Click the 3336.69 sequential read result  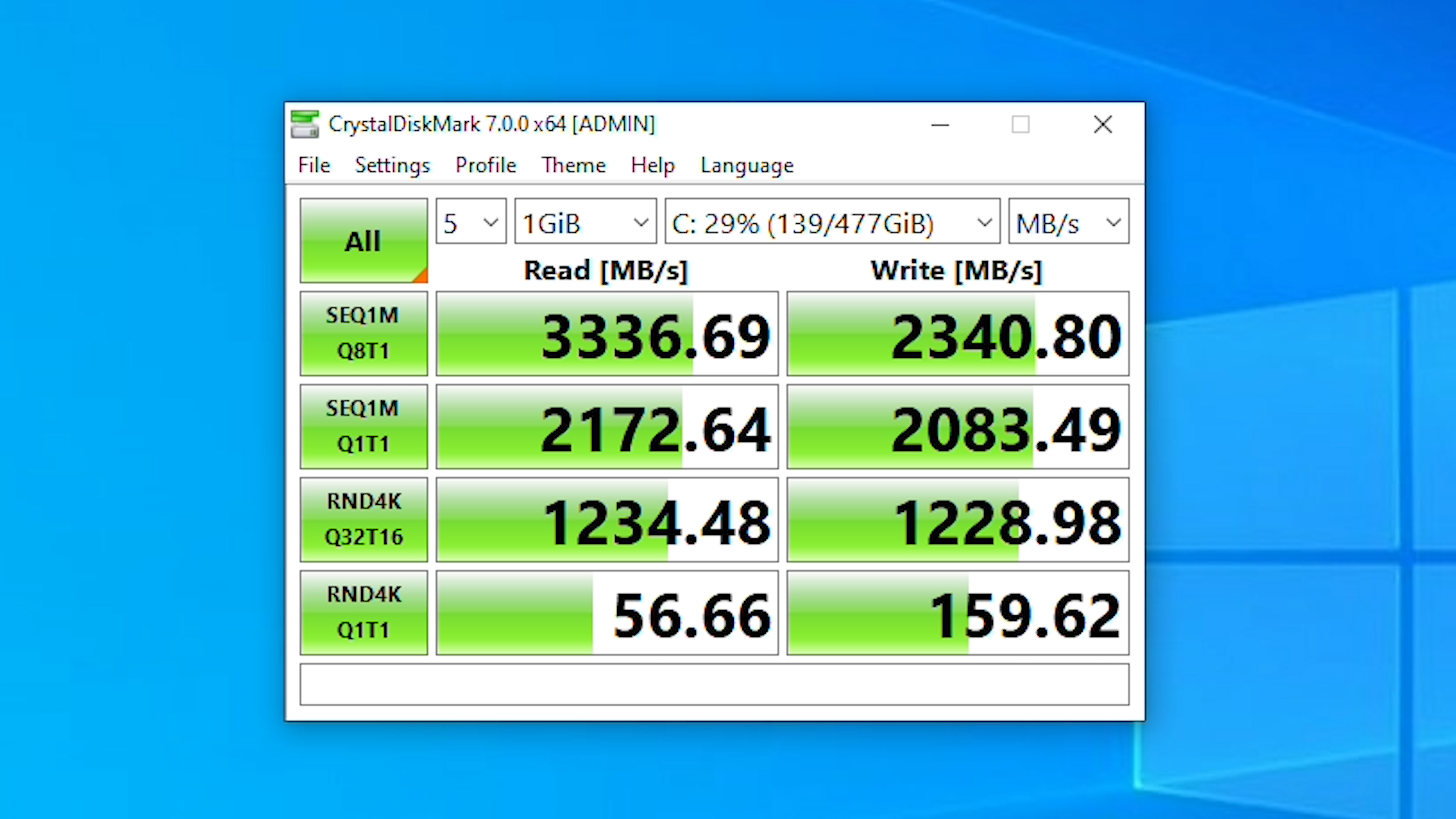[607, 334]
